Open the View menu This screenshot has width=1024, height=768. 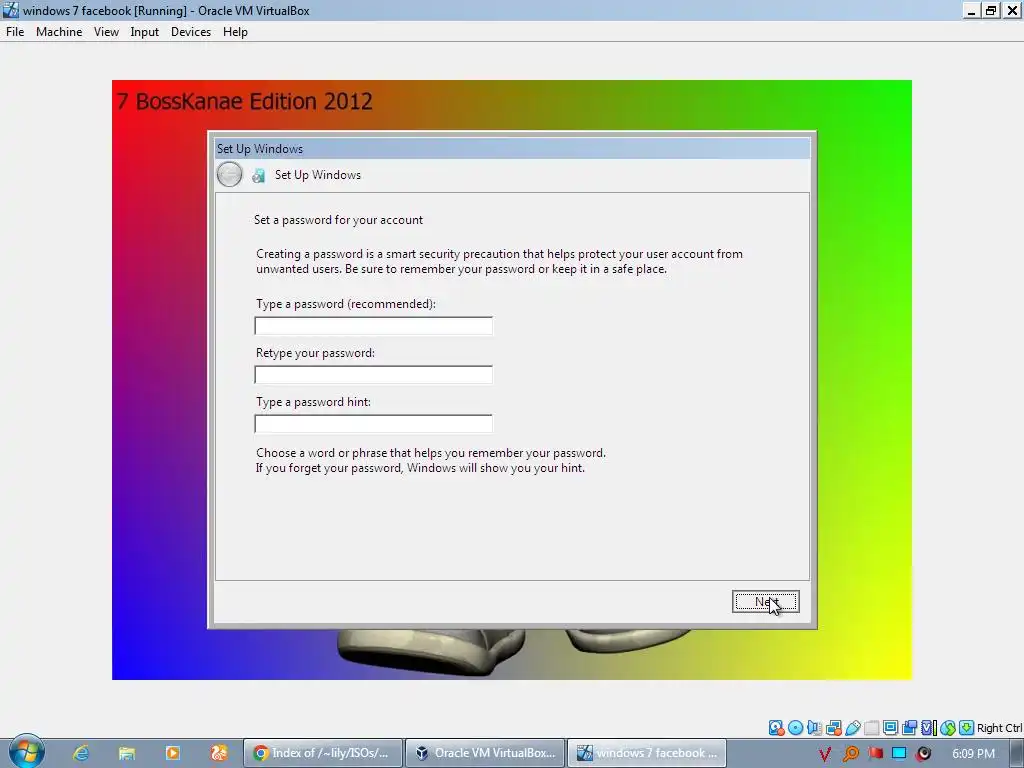click(x=106, y=32)
